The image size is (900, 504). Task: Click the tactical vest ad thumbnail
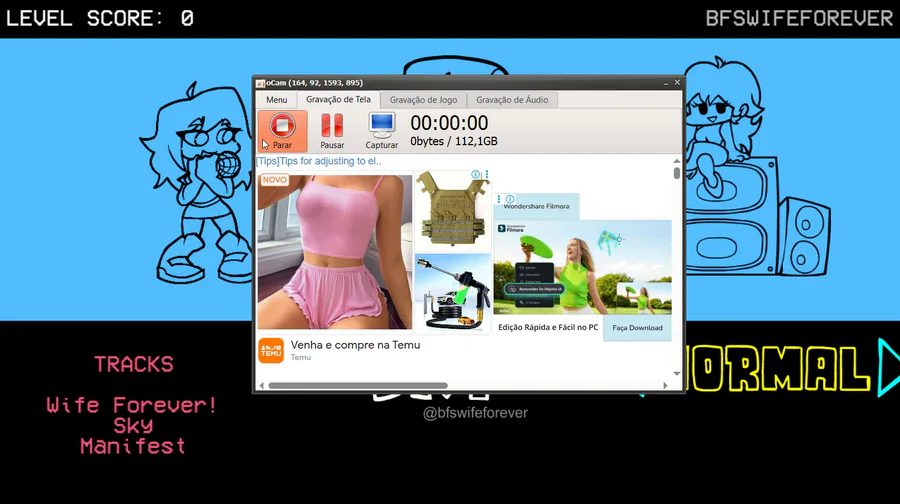click(x=453, y=211)
